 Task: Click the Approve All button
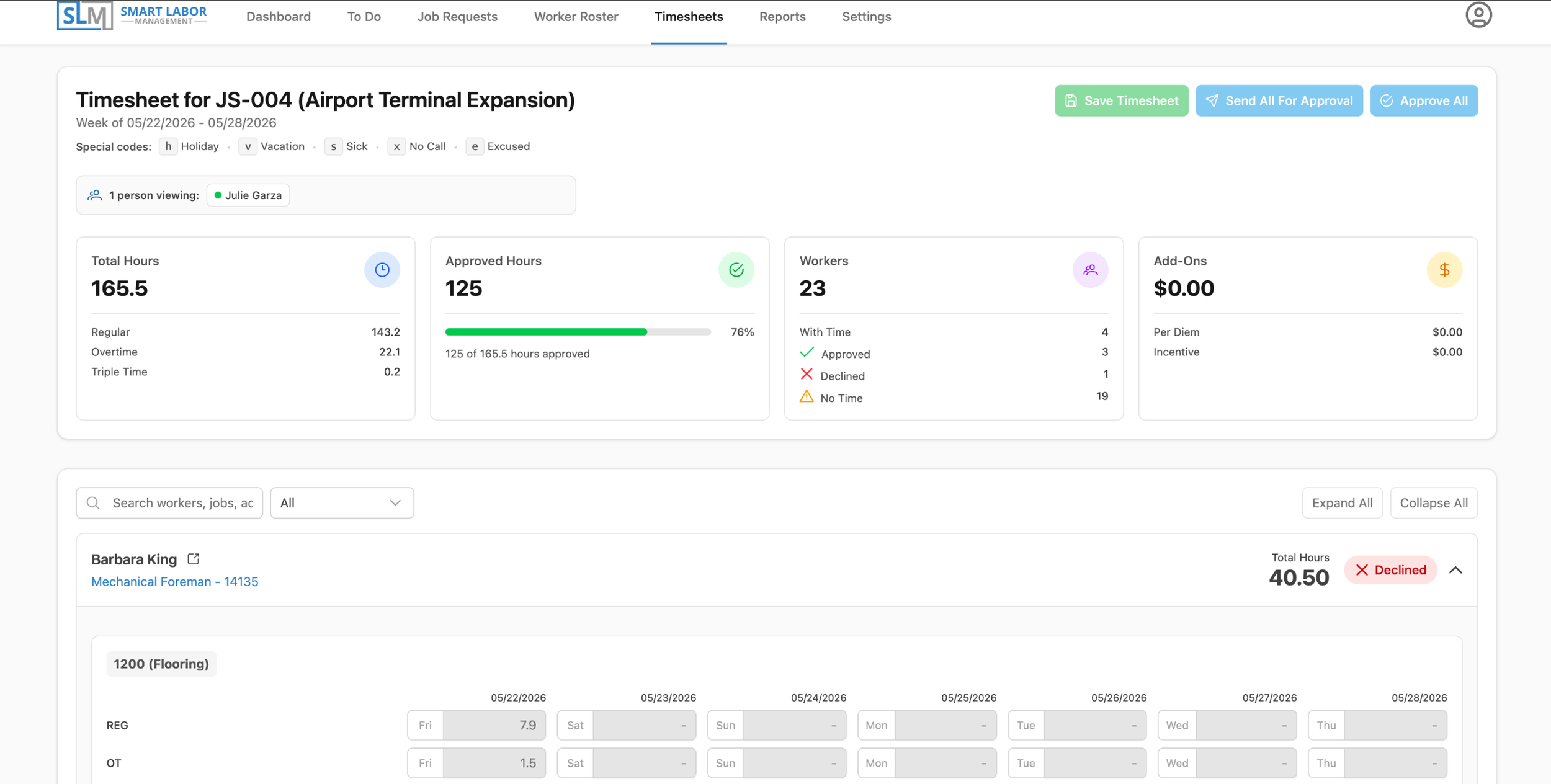[1424, 100]
